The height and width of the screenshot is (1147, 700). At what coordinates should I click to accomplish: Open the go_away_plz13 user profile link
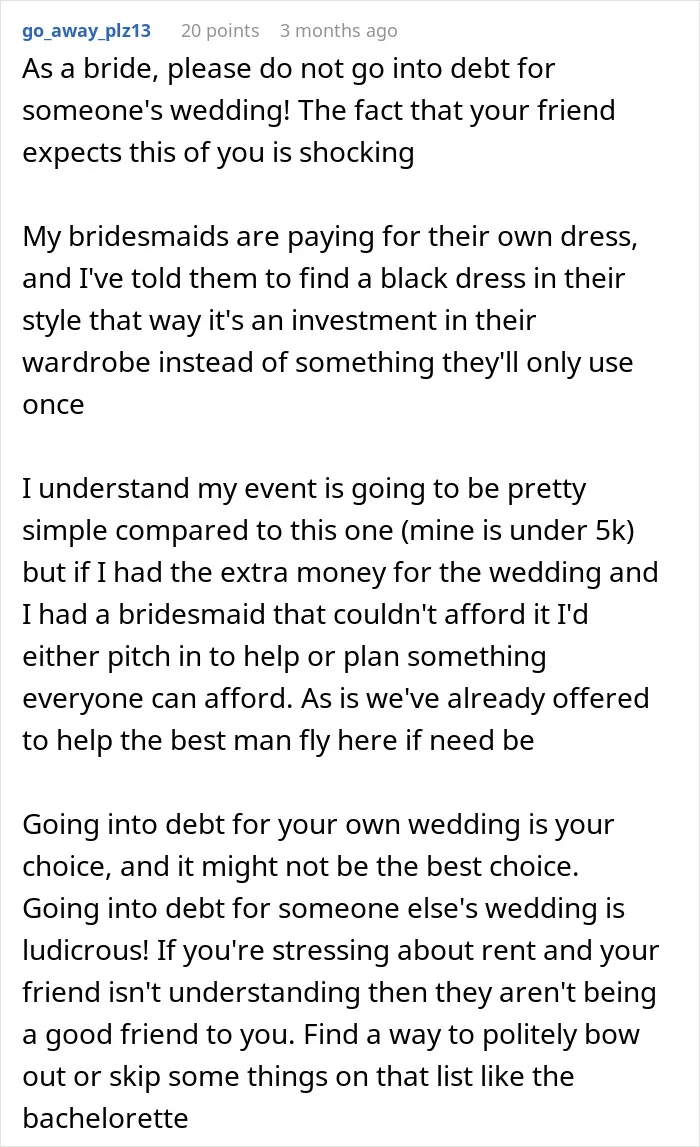point(86,31)
